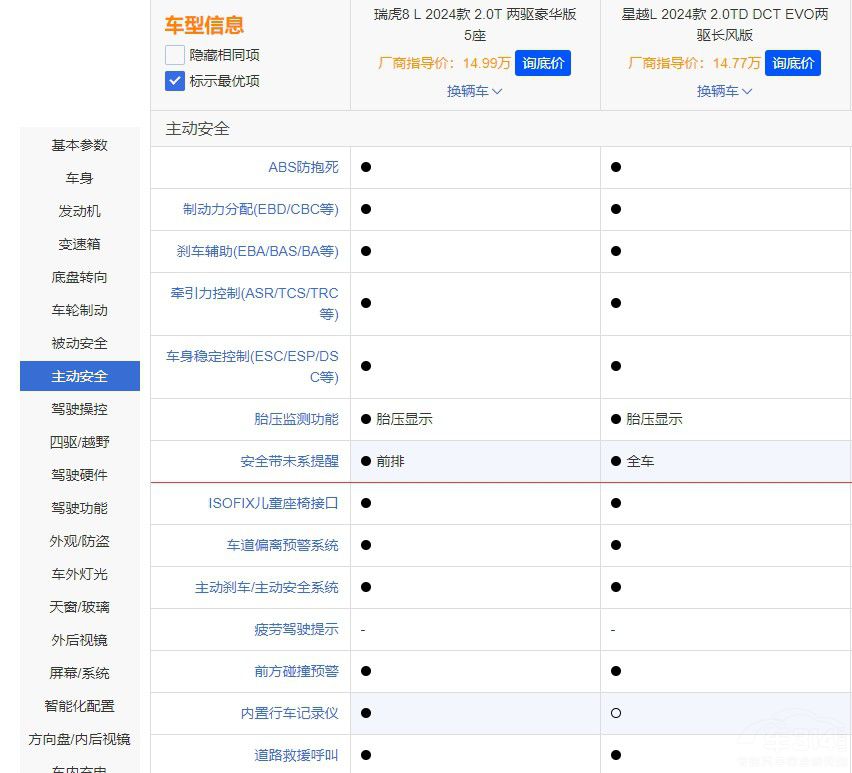Uncheck the 标示最优项 checkbox
852x773 pixels.
(x=175, y=81)
